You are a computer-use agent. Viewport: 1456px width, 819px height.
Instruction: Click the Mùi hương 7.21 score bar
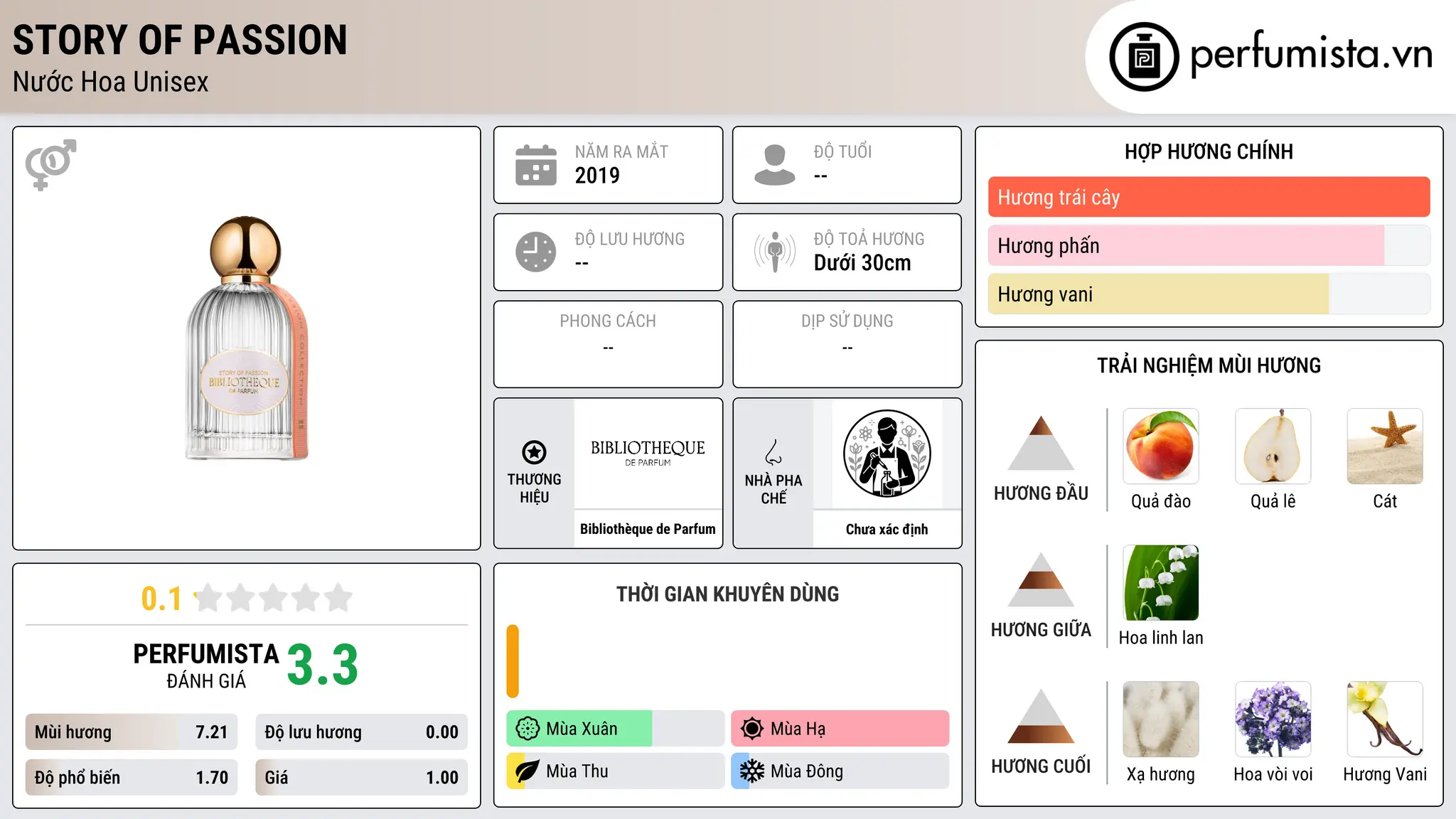point(132,732)
